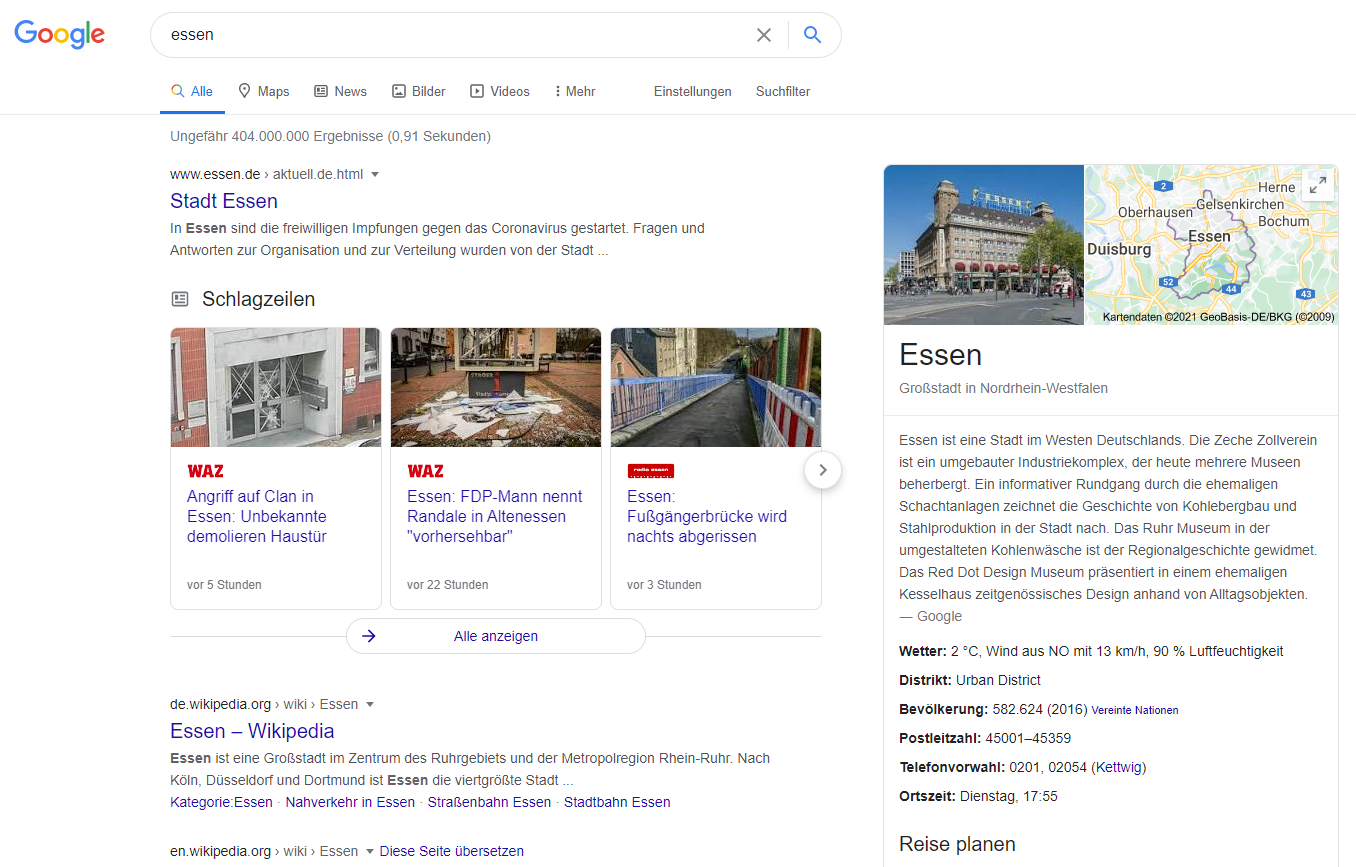Open headline Fußgängerbrücke wird nachts abgerissen
Viewport: 1356px width, 867px height.
point(707,516)
